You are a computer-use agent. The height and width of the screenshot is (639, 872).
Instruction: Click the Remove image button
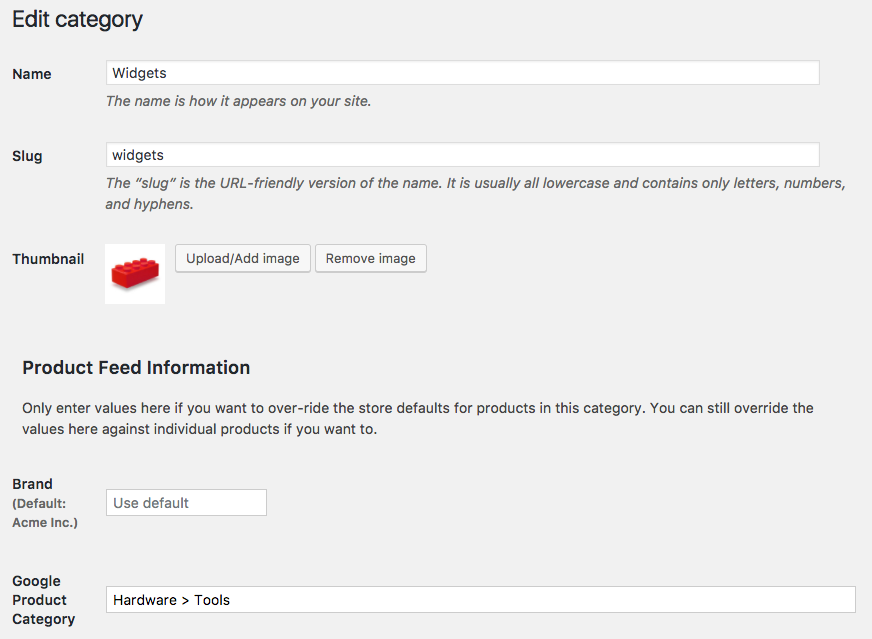(371, 258)
